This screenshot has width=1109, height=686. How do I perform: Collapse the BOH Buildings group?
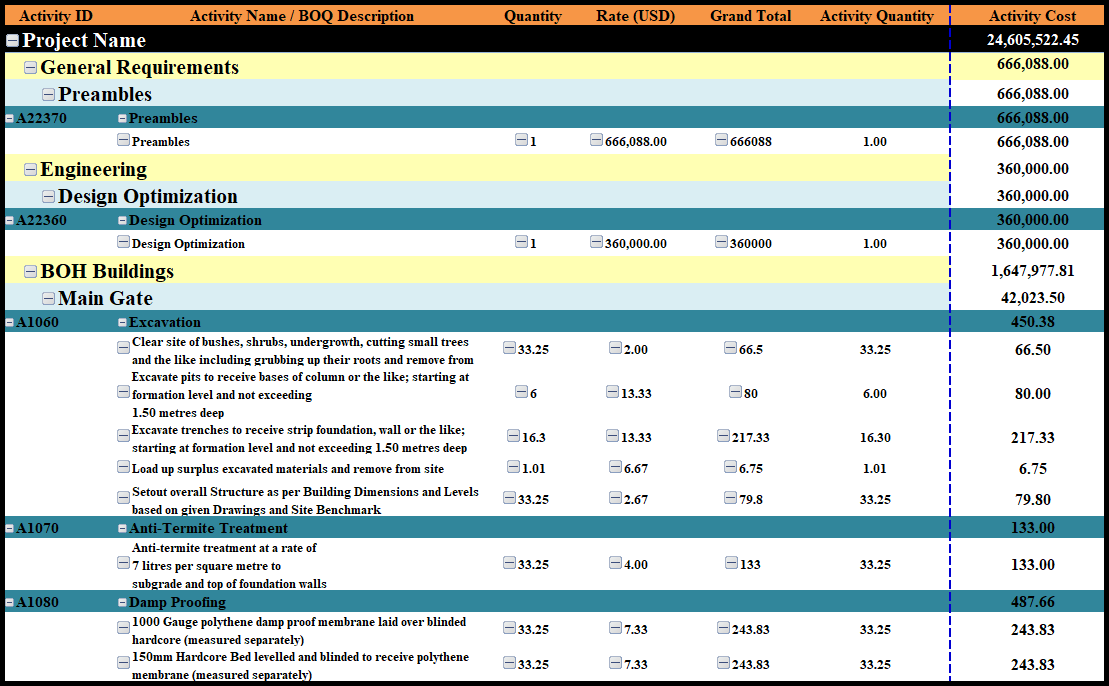30,272
